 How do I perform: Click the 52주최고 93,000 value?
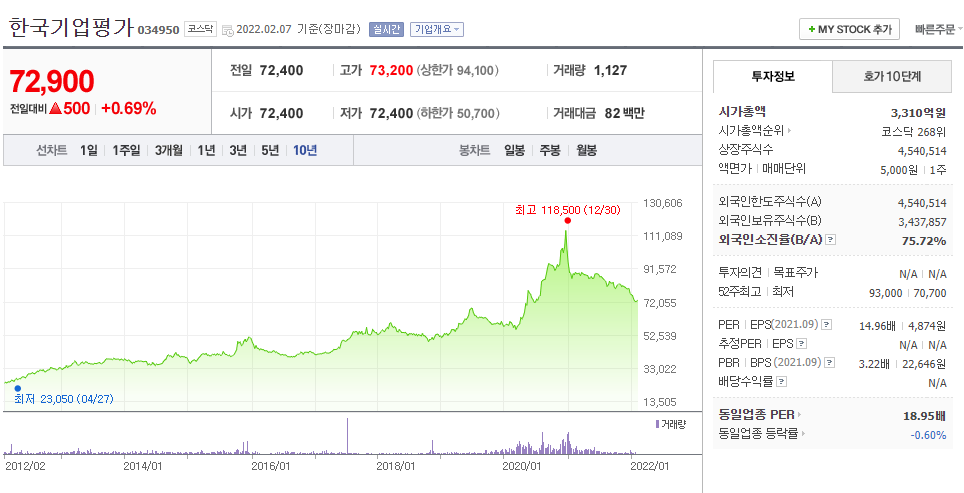(x=888, y=293)
